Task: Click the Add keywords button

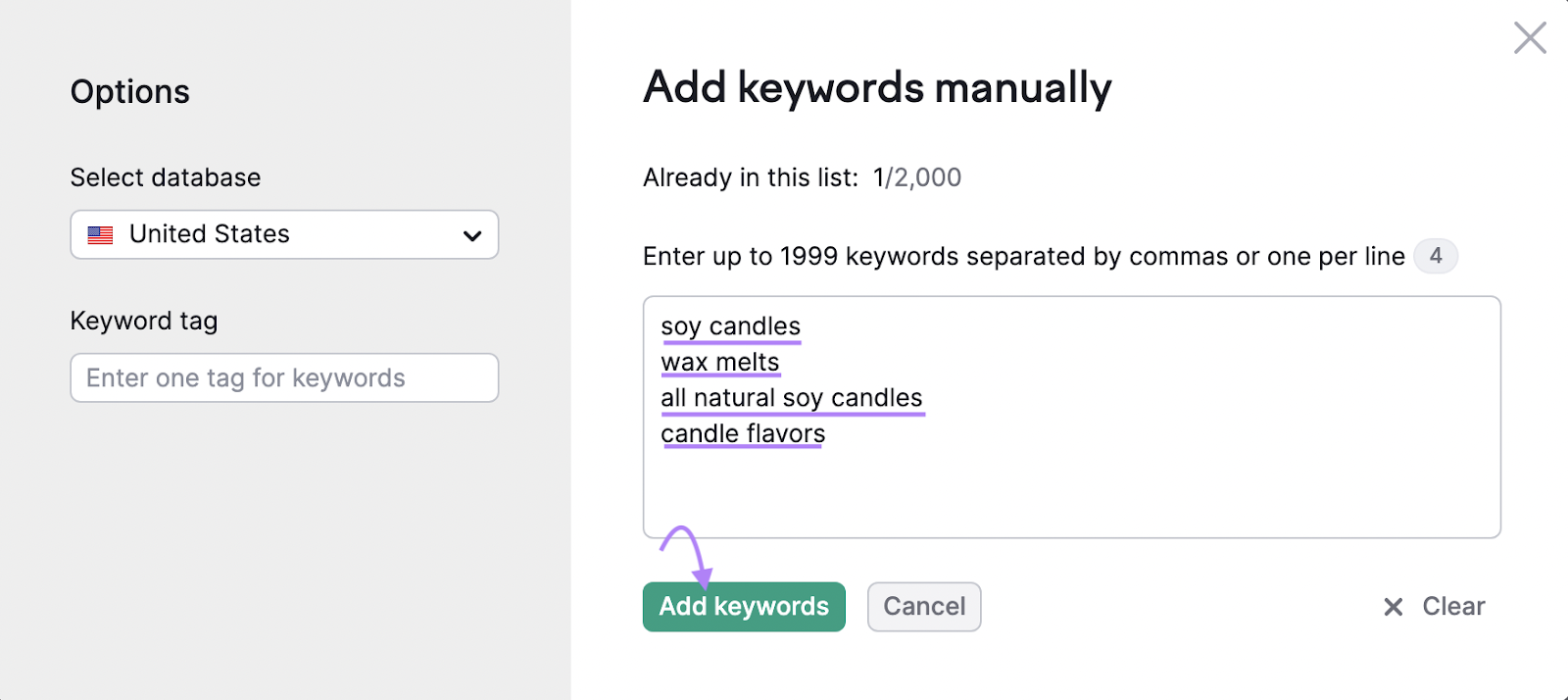Action: pyautogui.click(x=744, y=607)
